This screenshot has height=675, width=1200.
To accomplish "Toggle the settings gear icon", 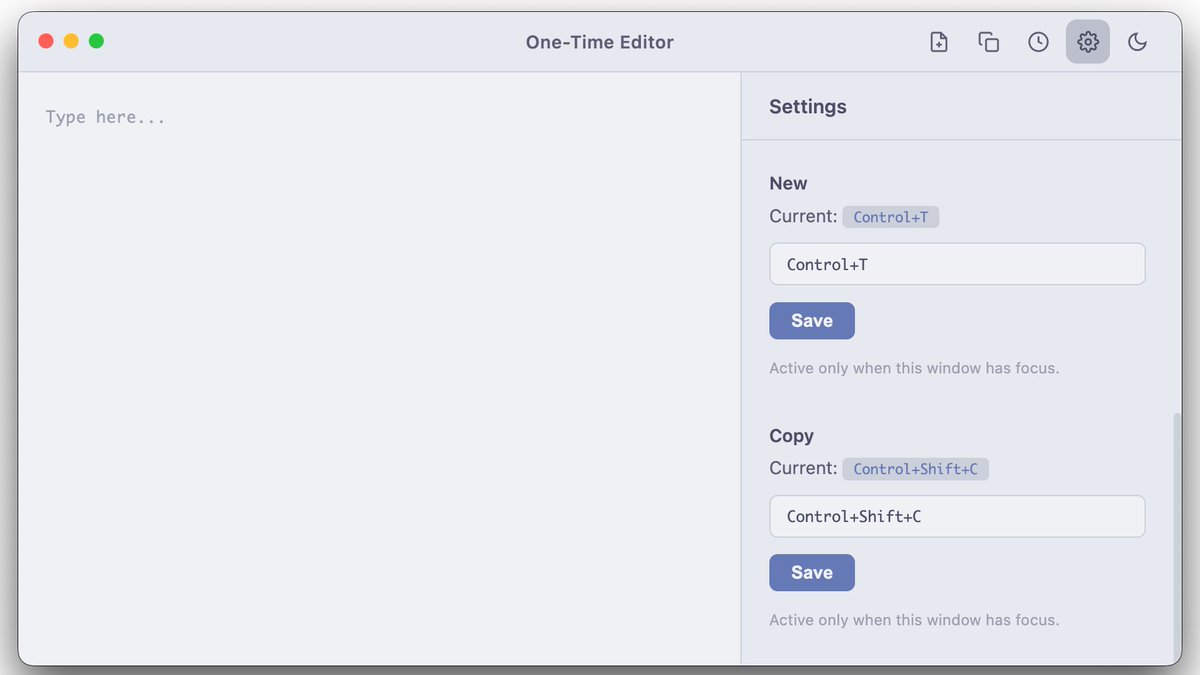I will click(x=1088, y=42).
